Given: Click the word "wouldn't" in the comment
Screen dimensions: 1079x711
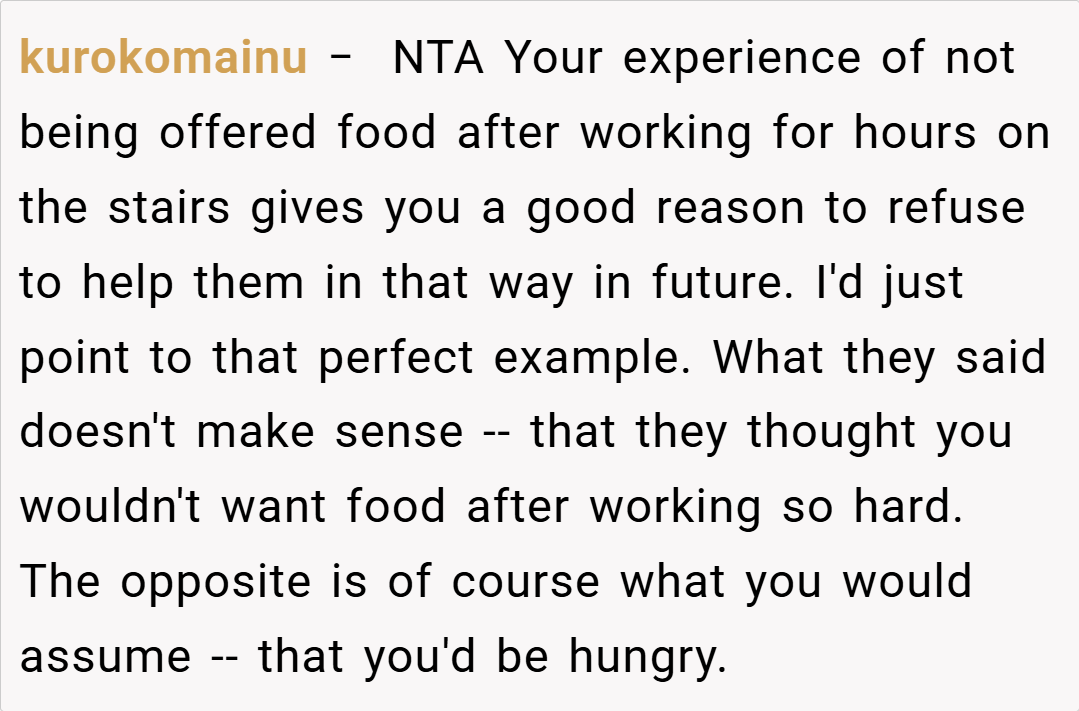Looking at the screenshot, I should click(111, 507).
